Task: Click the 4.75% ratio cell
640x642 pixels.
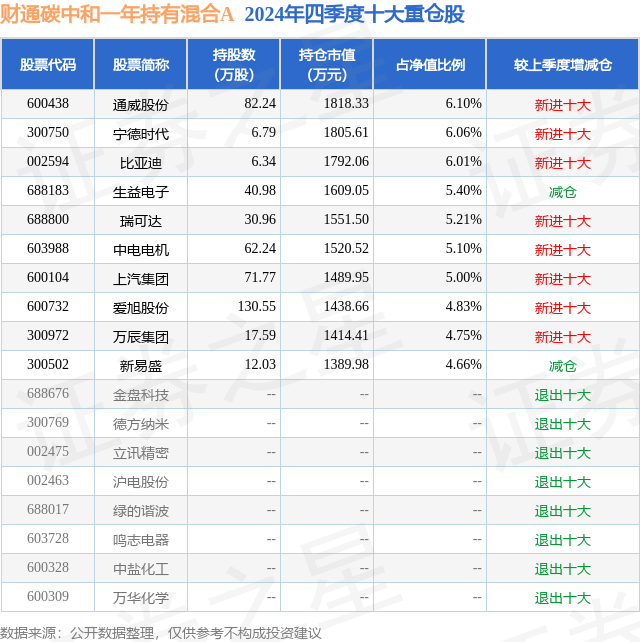Action: [x=463, y=336]
